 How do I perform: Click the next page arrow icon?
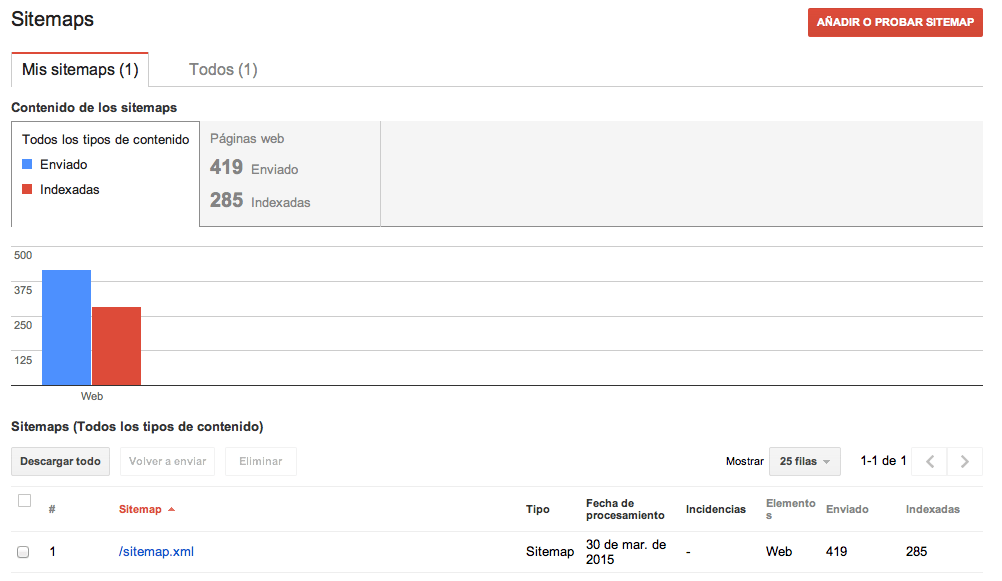(x=964, y=461)
